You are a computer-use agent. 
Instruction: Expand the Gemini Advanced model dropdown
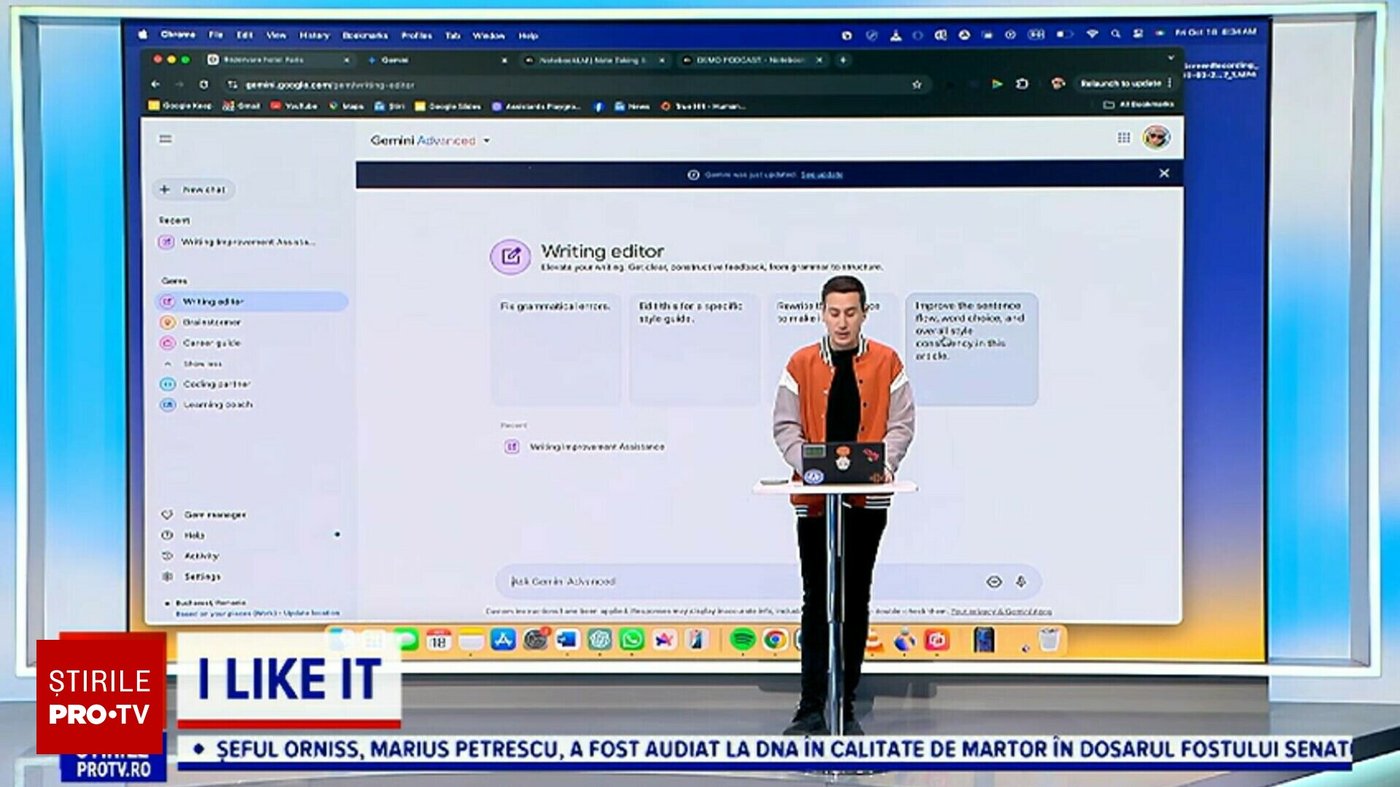coord(430,141)
